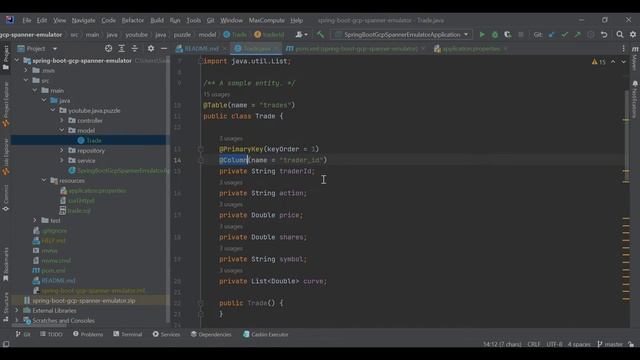Open the Problems tool window
Viewport: 640px width, 360px height.
coord(88,334)
